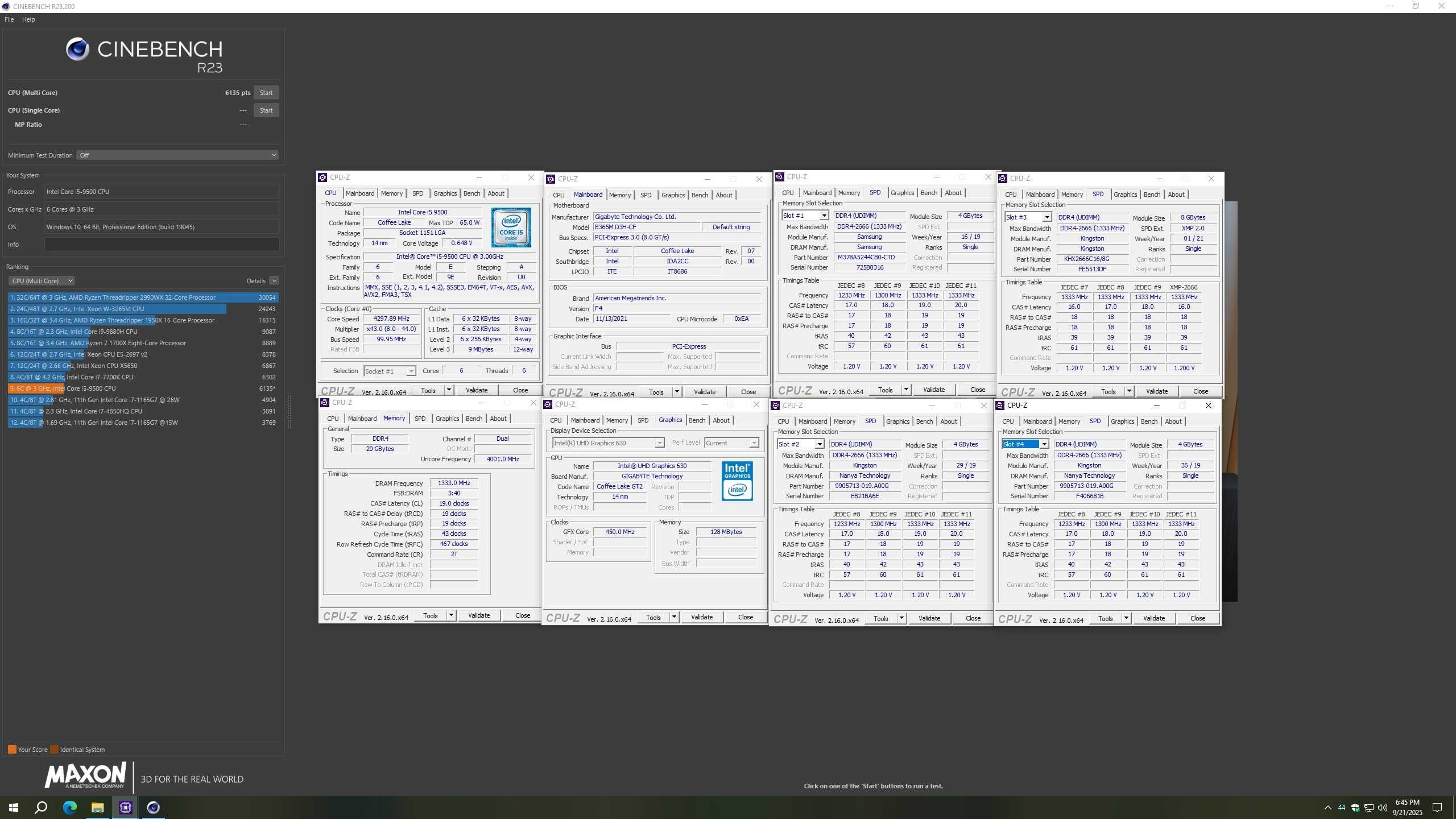Show hidden system tray icons

1327,808
